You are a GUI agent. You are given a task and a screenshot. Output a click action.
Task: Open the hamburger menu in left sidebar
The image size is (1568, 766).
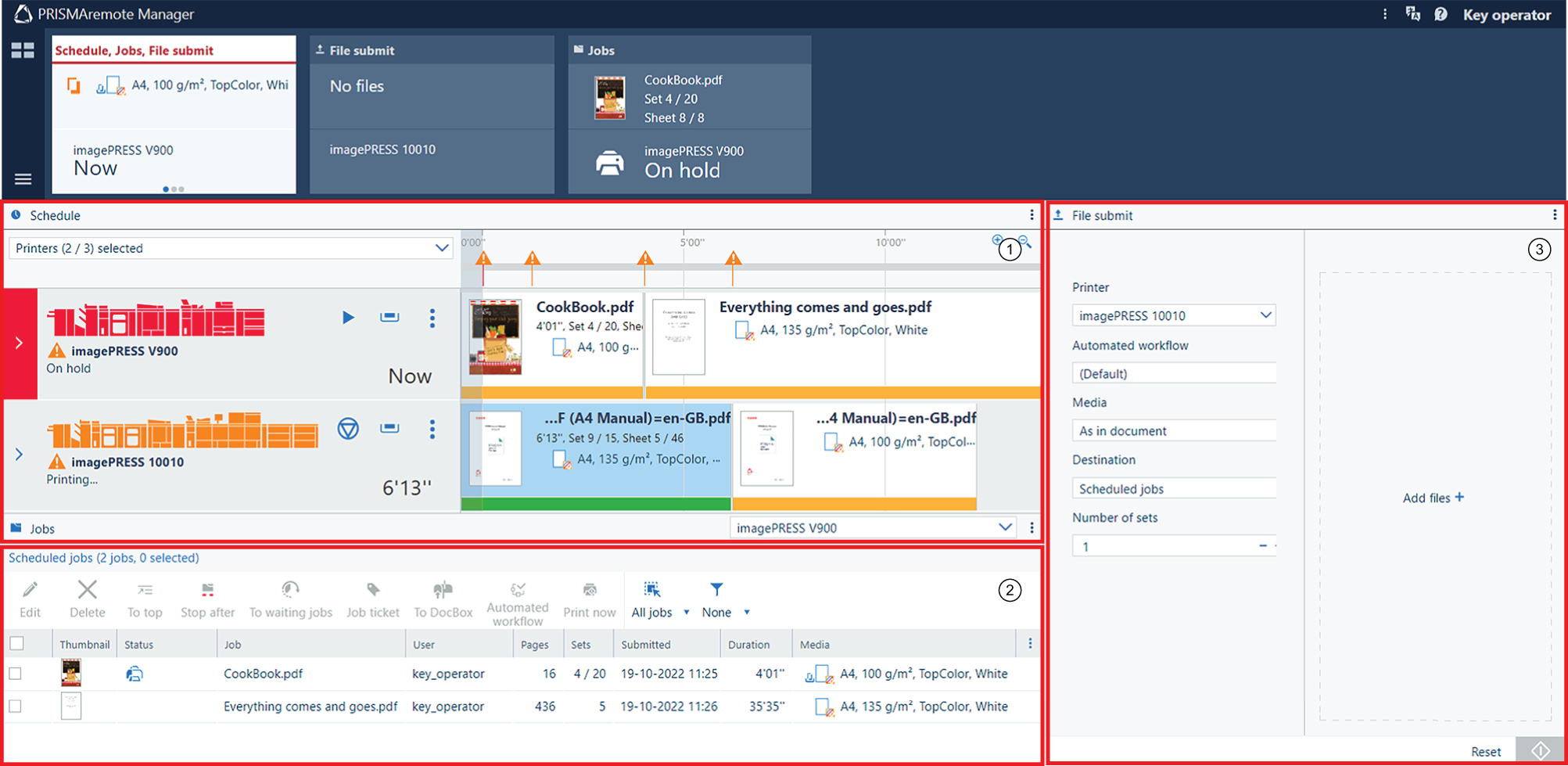23,179
